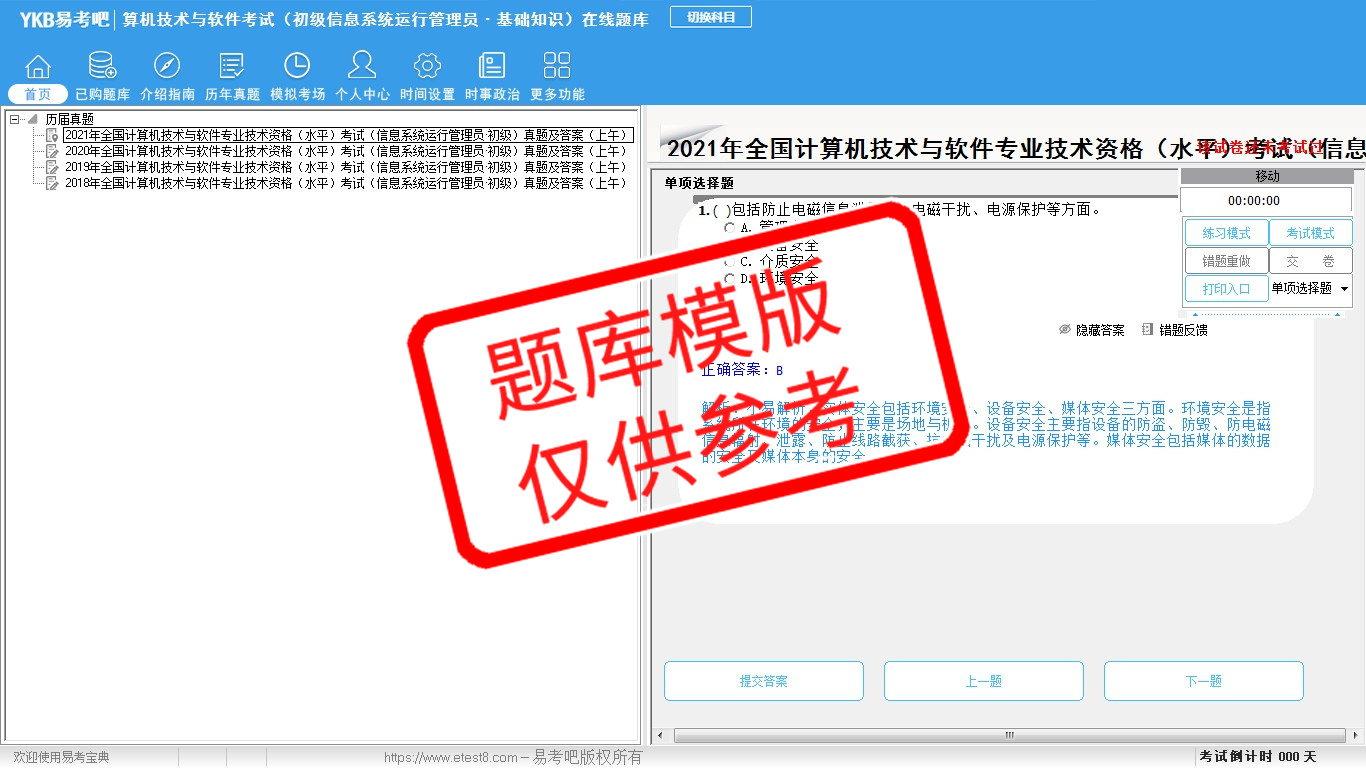The width and height of the screenshot is (1366, 768).
Task: Select answer option D 环境安全
Action: 730,278
